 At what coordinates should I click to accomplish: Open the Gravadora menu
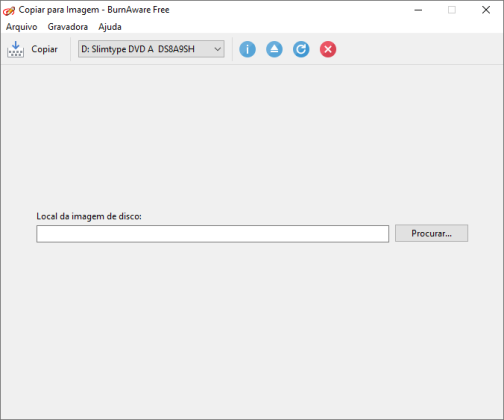[x=68, y=27]
